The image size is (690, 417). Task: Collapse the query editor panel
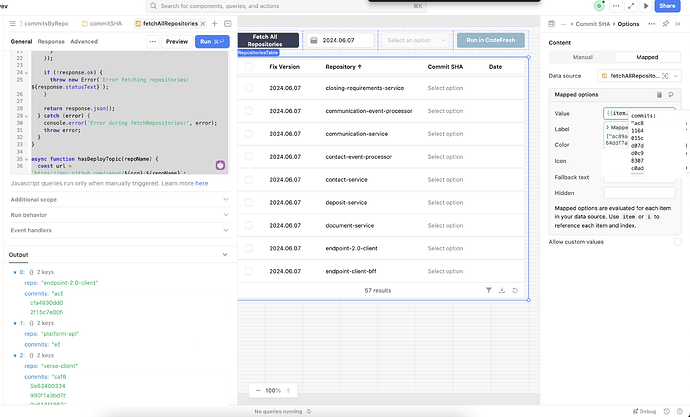[x=228, y=24]
